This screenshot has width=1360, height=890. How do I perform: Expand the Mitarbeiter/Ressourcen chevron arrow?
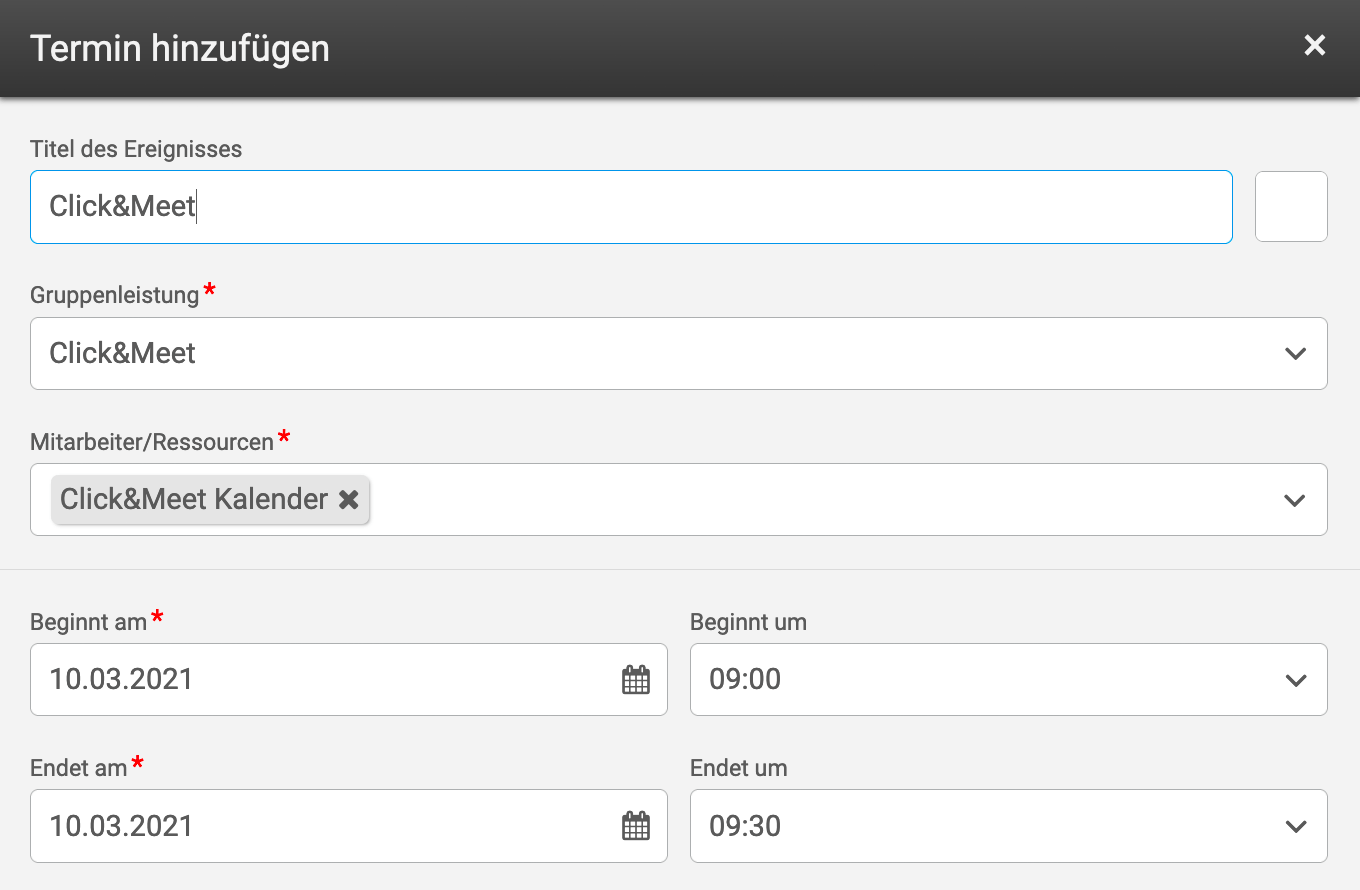point(1295,500)
